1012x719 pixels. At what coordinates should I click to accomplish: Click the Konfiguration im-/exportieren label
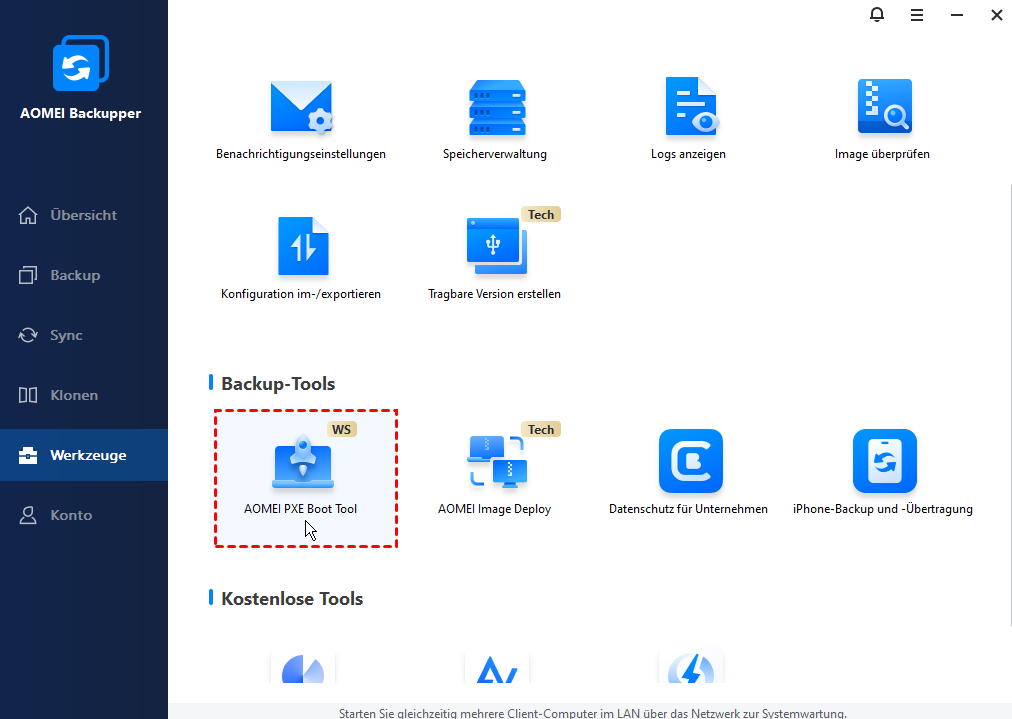coord(301,294)
